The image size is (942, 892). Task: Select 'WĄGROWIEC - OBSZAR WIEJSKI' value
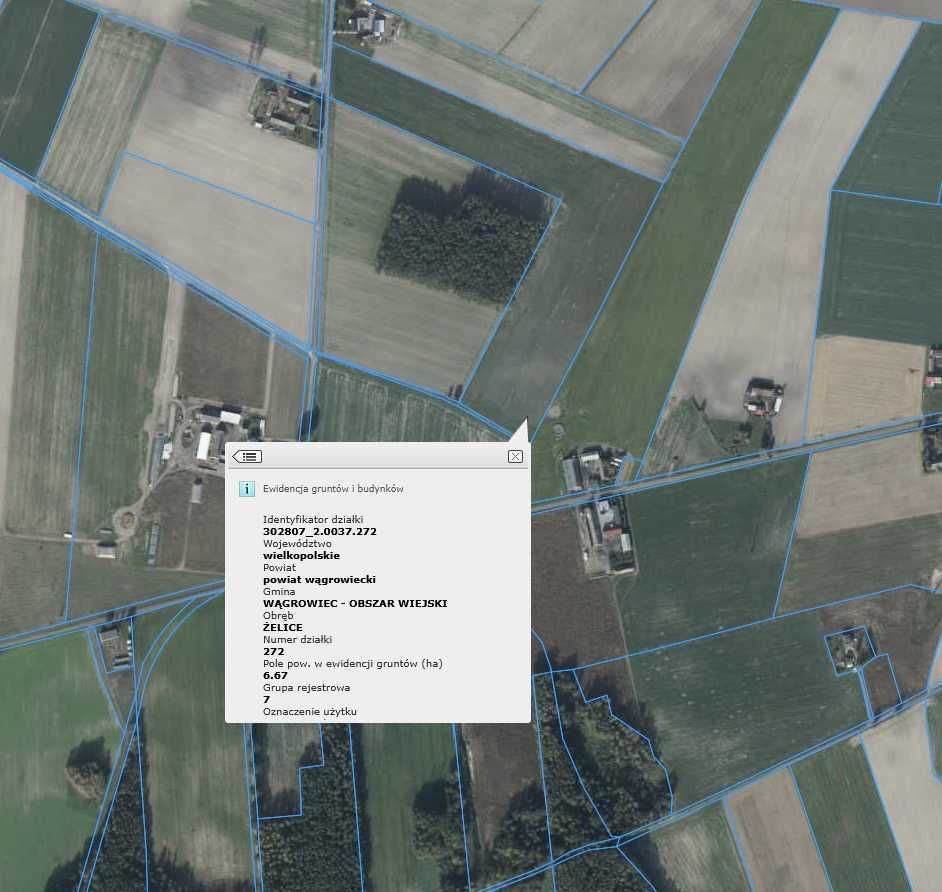(x=355, y=604)
